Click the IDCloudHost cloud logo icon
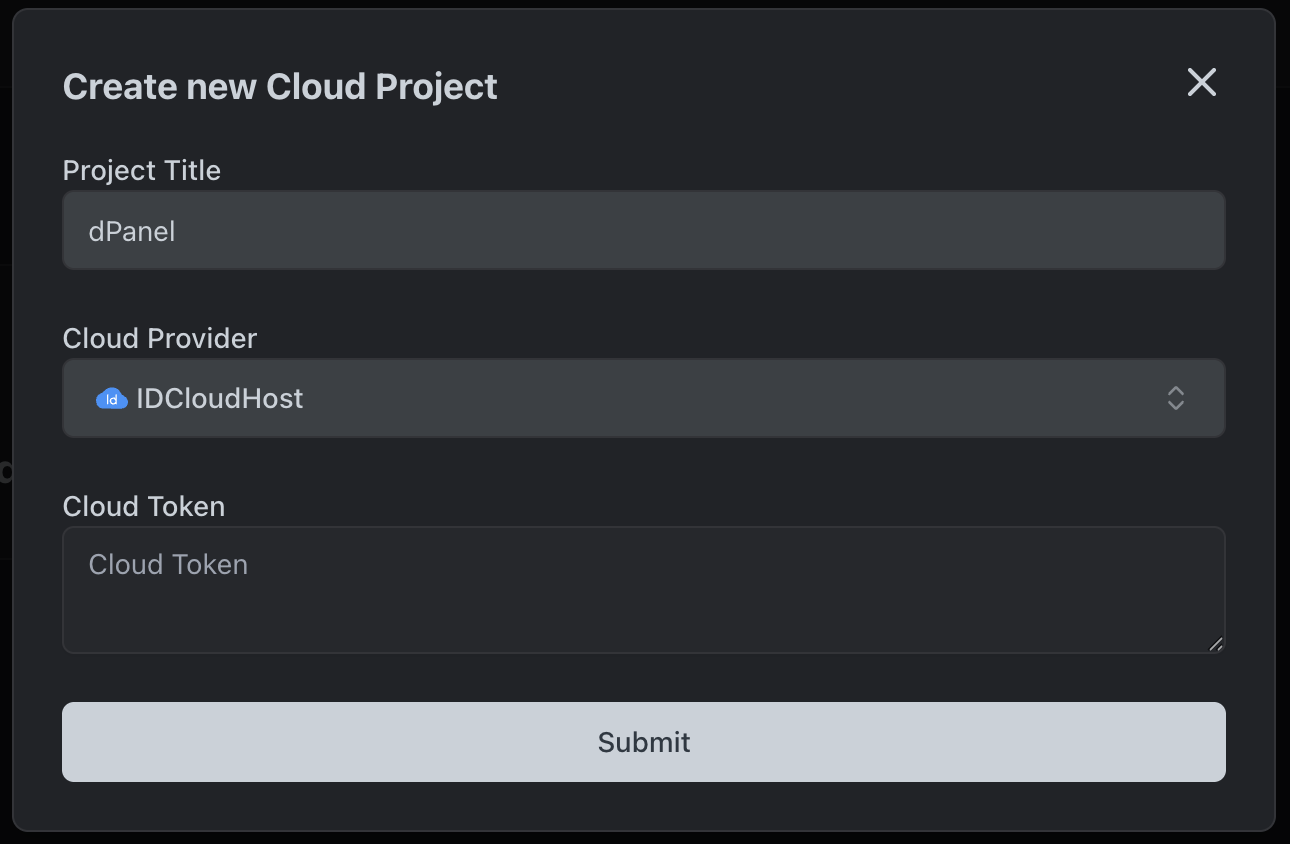 (111, 399)
